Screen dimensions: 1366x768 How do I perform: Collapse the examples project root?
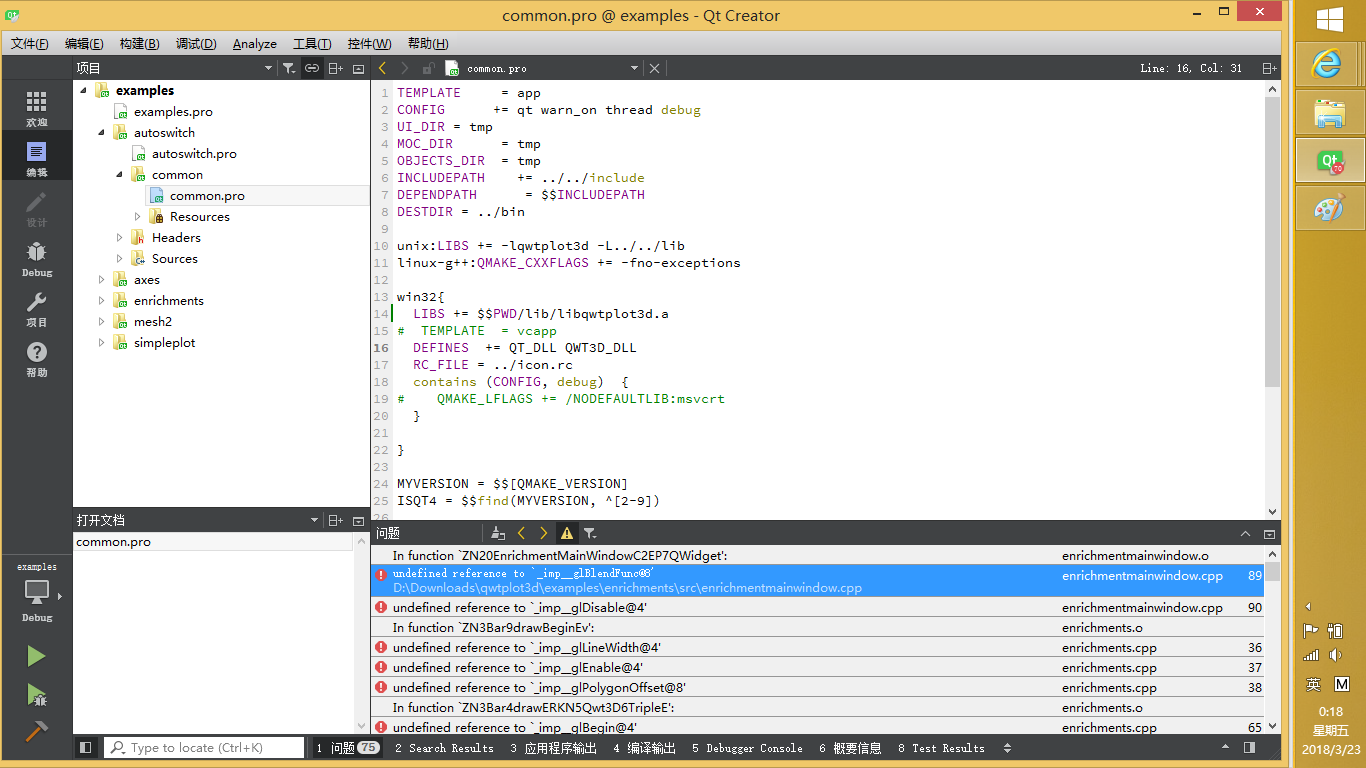(x=84, y=90)
